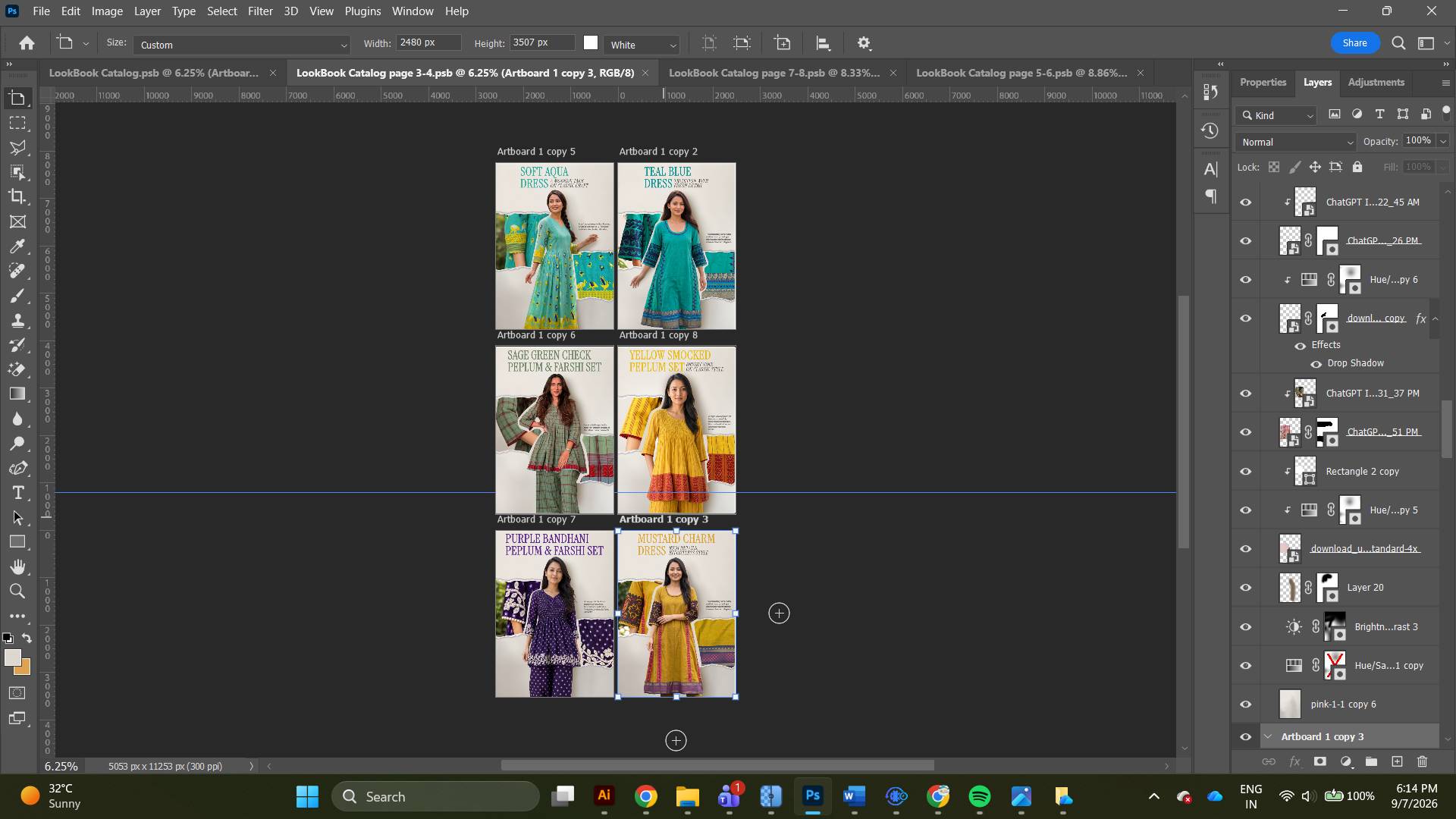
Task: Open the Filter menu
Action: click(260, 11)
